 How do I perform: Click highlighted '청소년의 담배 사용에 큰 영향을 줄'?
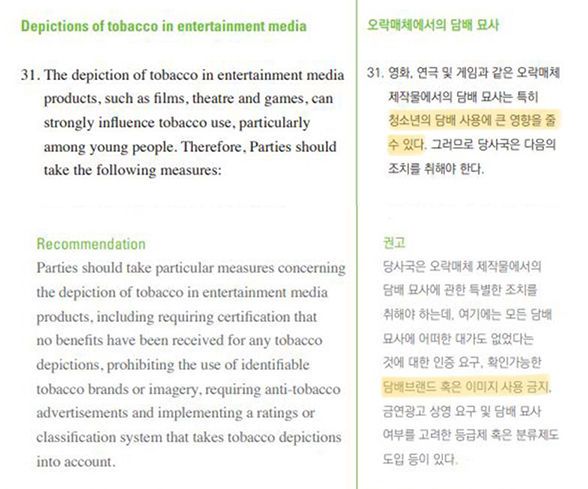[472, 120]
